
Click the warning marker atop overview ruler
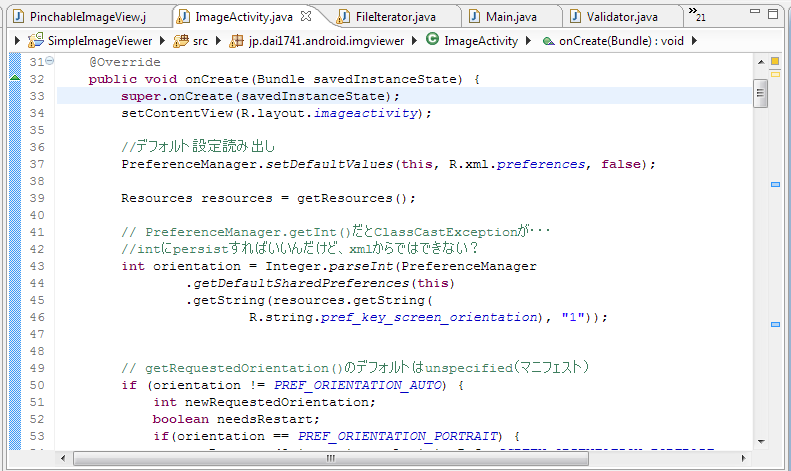[775, 62]
